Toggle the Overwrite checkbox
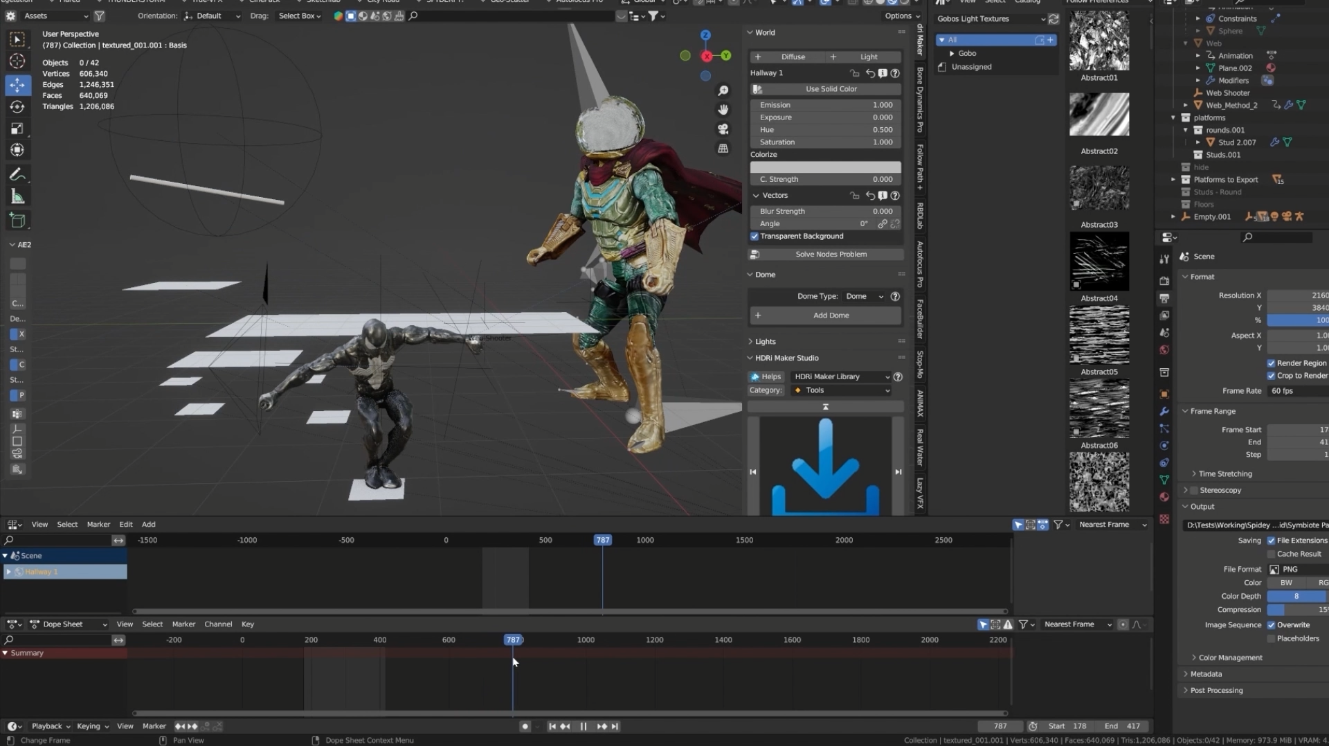1329x746 pixels. point(1271,625)
